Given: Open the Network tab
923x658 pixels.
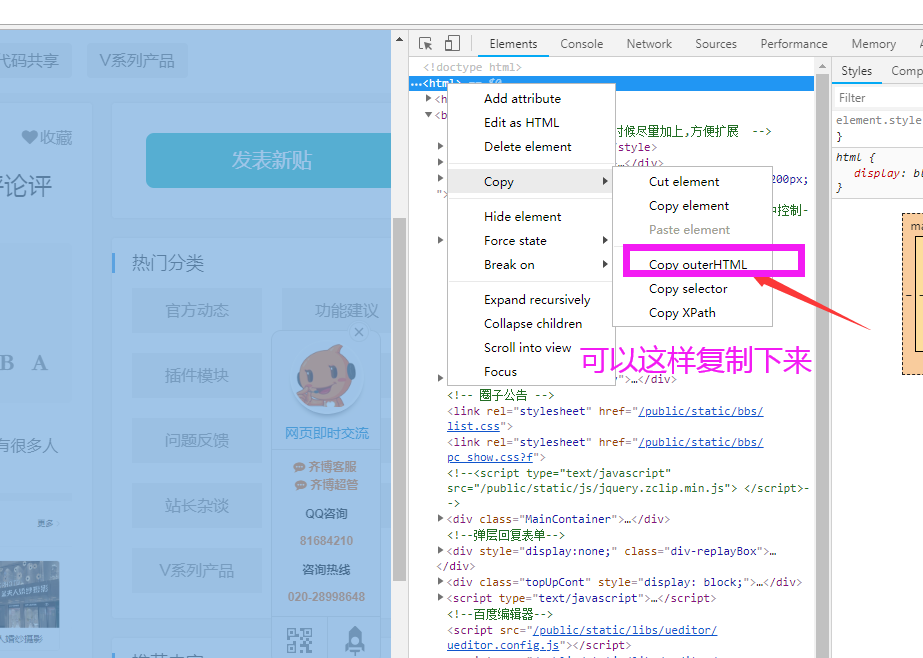Looking at the screenshot, I should [649, 44].
